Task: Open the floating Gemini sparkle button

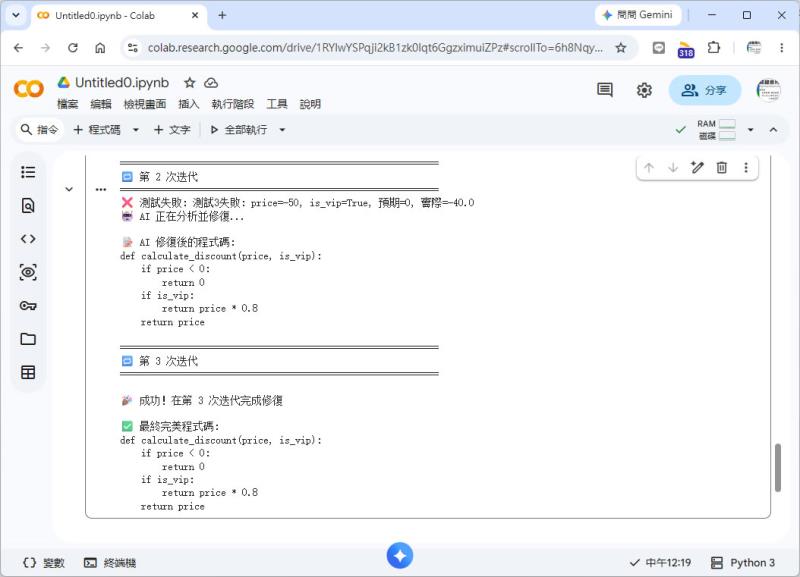Action: tap(399, 556)
